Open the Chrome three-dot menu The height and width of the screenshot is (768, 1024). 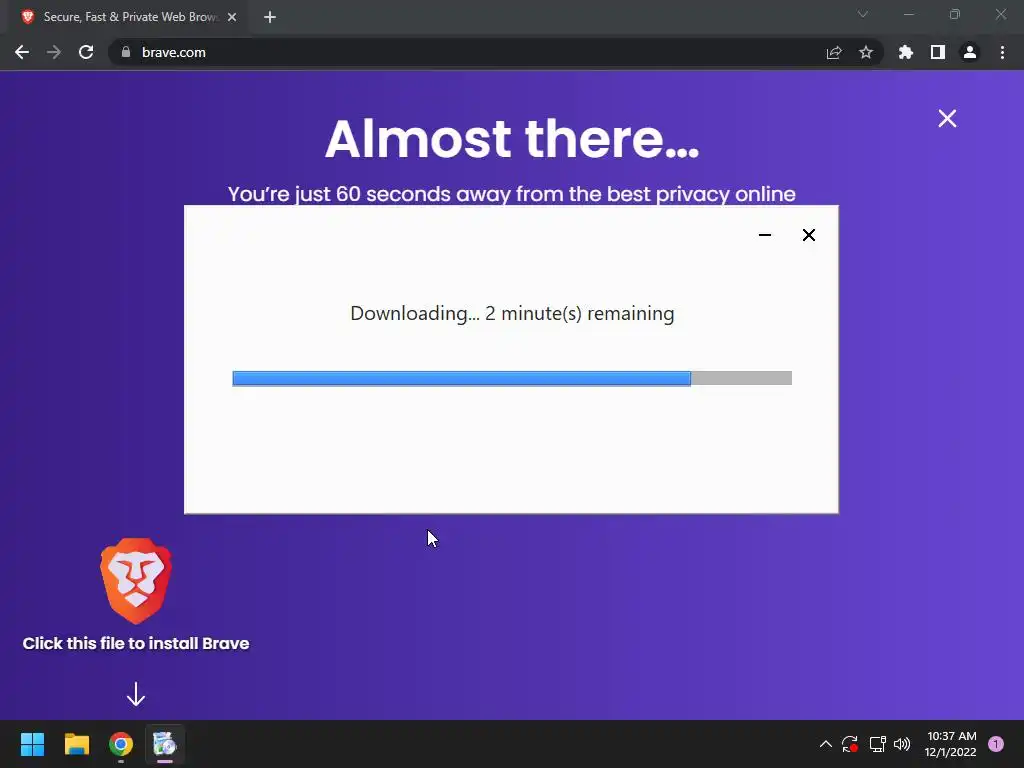(1002, 52)
